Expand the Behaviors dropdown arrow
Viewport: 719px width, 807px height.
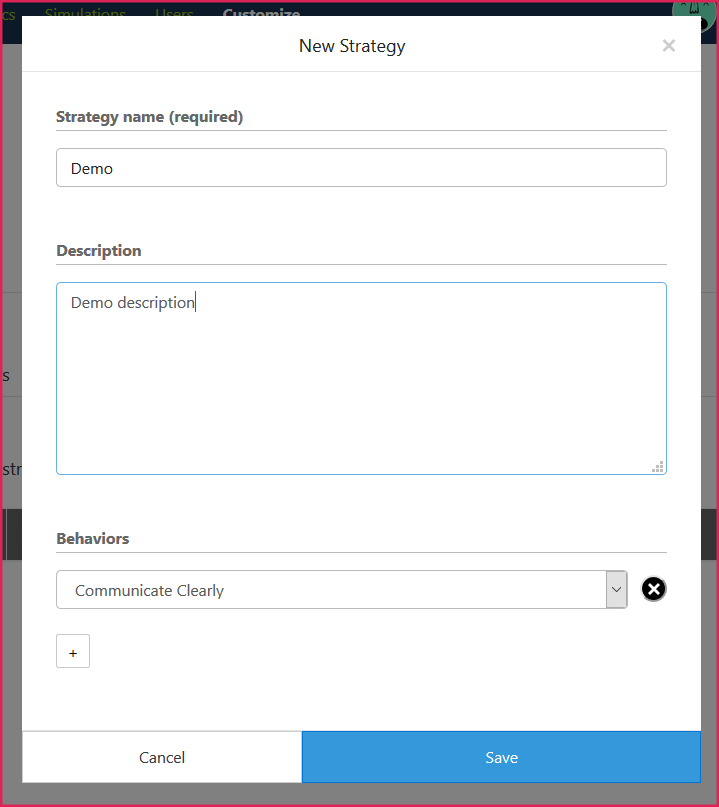tap(616, 590)
